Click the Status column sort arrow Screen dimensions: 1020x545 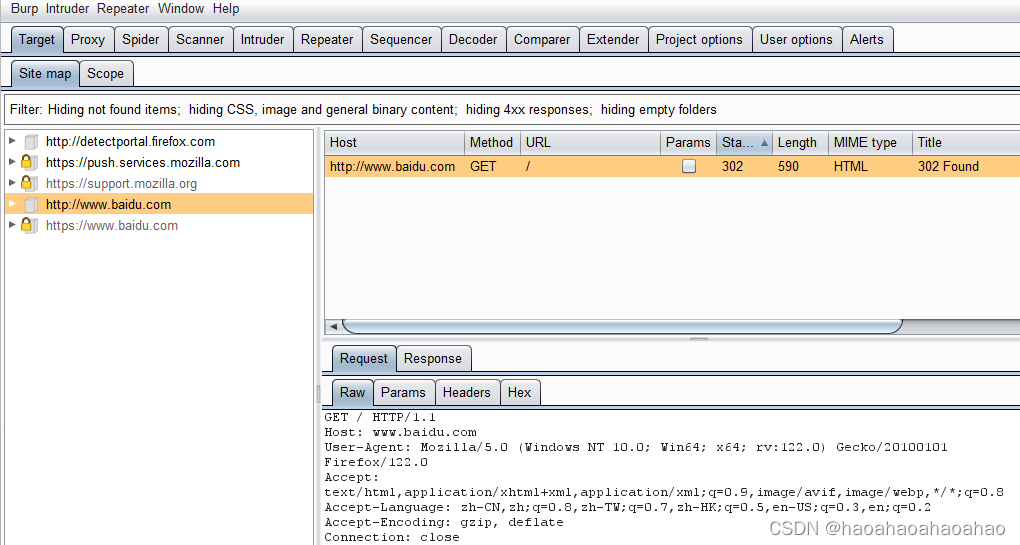coord(764,142)
